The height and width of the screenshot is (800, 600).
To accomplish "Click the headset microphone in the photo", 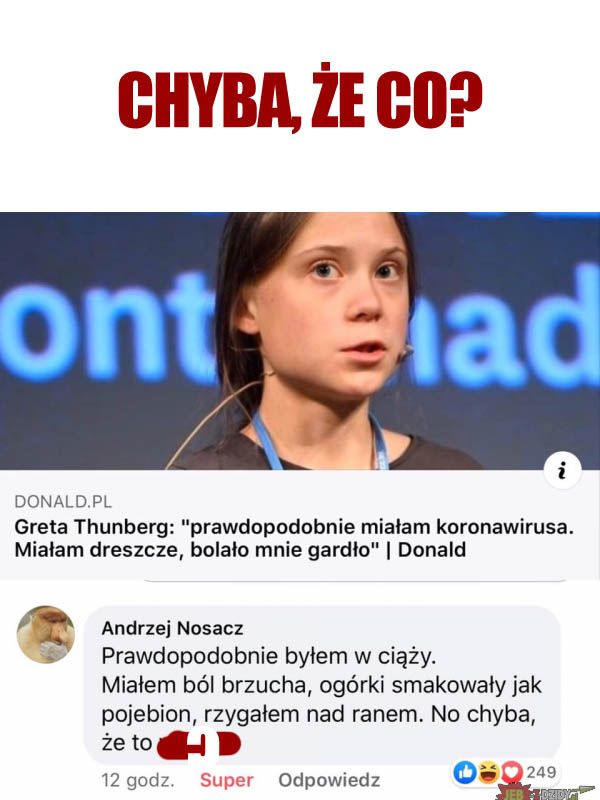I will coord(407,352).
